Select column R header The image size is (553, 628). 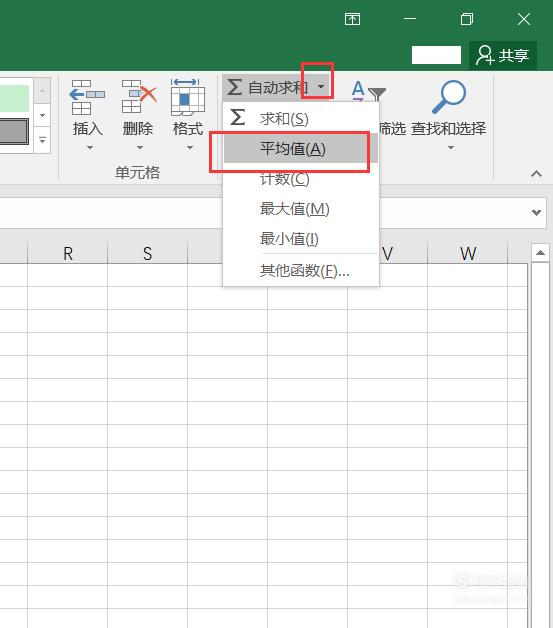pos(68,253)
